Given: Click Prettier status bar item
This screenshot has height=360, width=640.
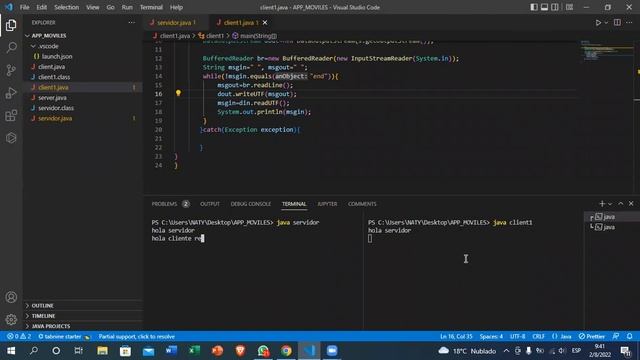Looking at the screenshot, I should tap(591, 336).
